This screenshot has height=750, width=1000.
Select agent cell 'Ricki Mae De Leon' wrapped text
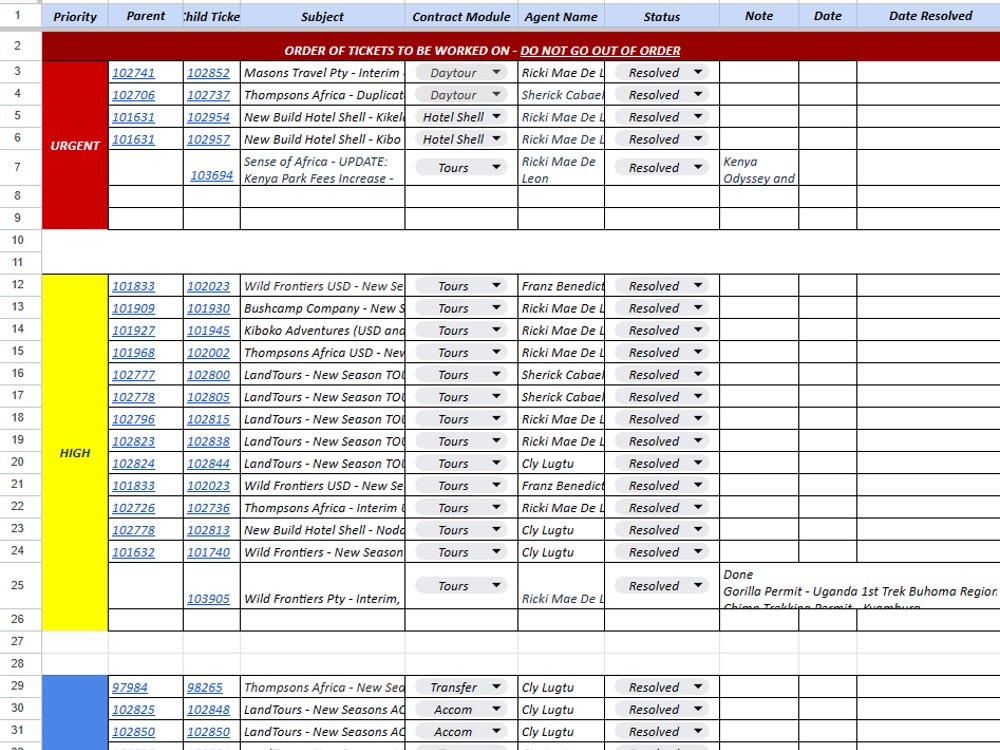[561, 168]
